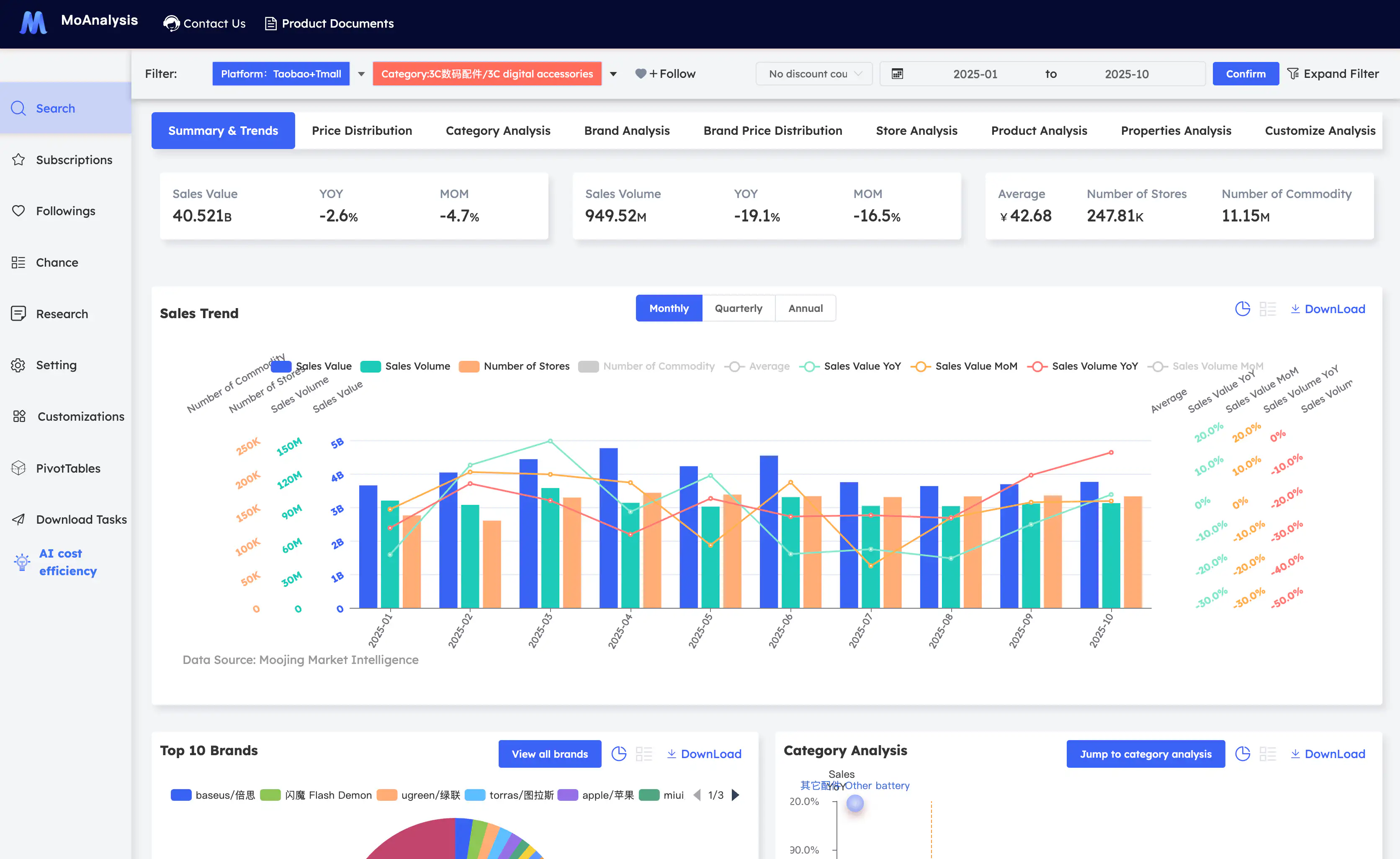Switch Category Analysis to list view
The width and height of the screenshot is (1400, 859).
coord(1267,754)
